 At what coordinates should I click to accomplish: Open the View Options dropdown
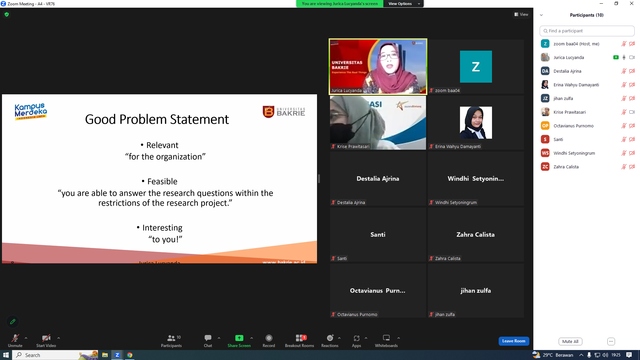[403, 4]
